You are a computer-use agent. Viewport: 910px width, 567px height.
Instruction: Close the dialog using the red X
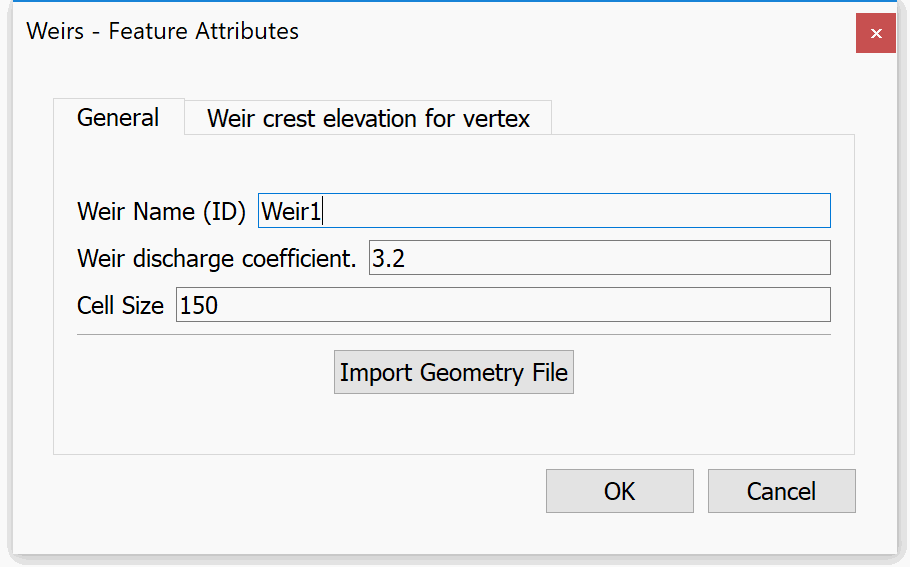click(875, 33)
